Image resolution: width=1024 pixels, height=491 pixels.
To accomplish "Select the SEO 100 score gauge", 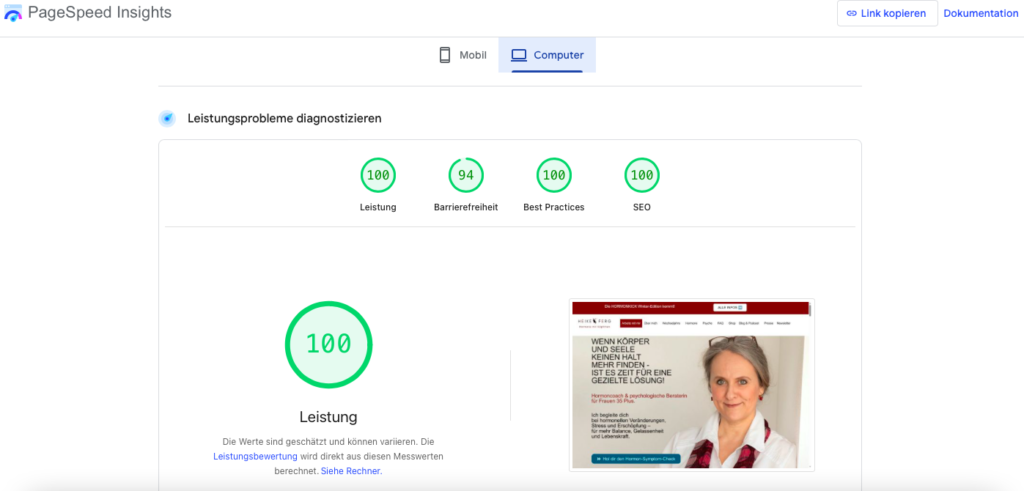I will coord(642,176).
